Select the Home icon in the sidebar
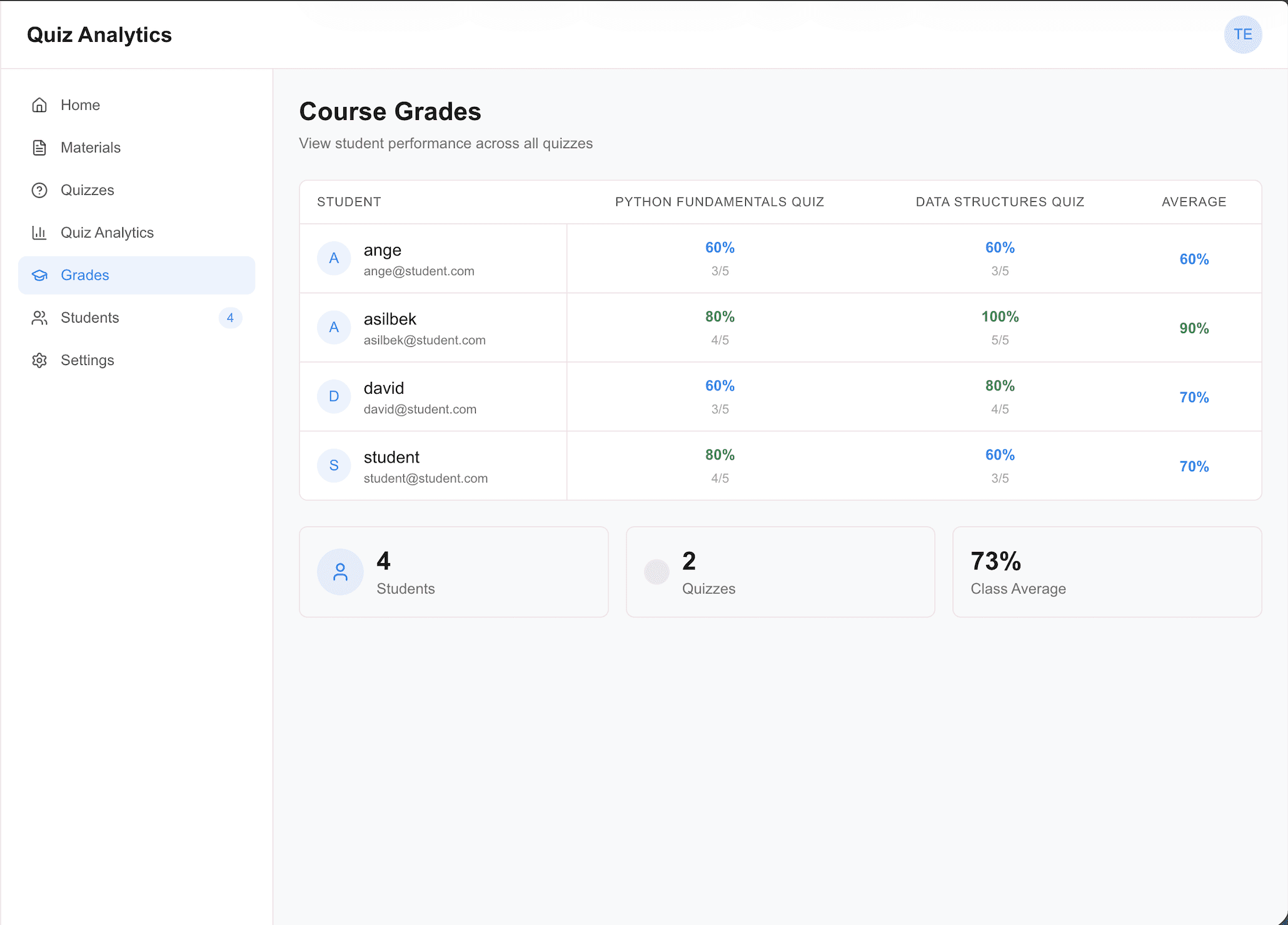Image resolution: width=1288 pixels, height=925 pixels. tap(39, 105)
